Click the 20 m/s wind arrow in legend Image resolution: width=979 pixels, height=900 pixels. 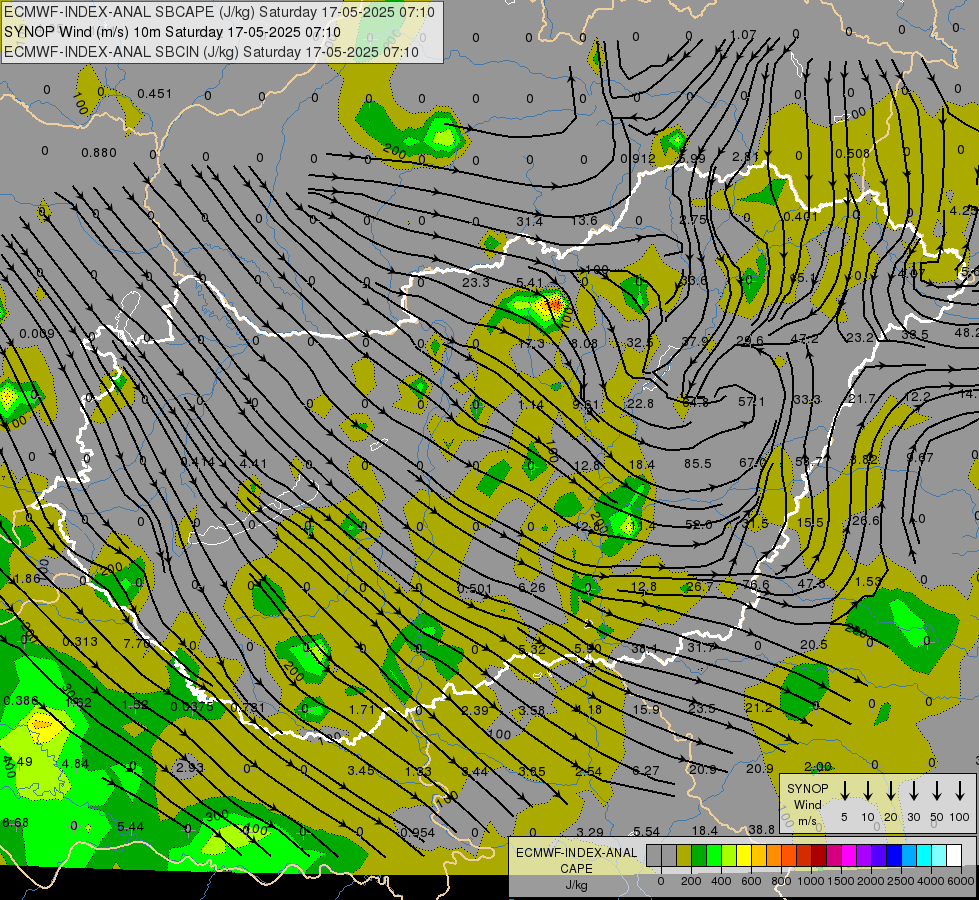pos(890,791)
